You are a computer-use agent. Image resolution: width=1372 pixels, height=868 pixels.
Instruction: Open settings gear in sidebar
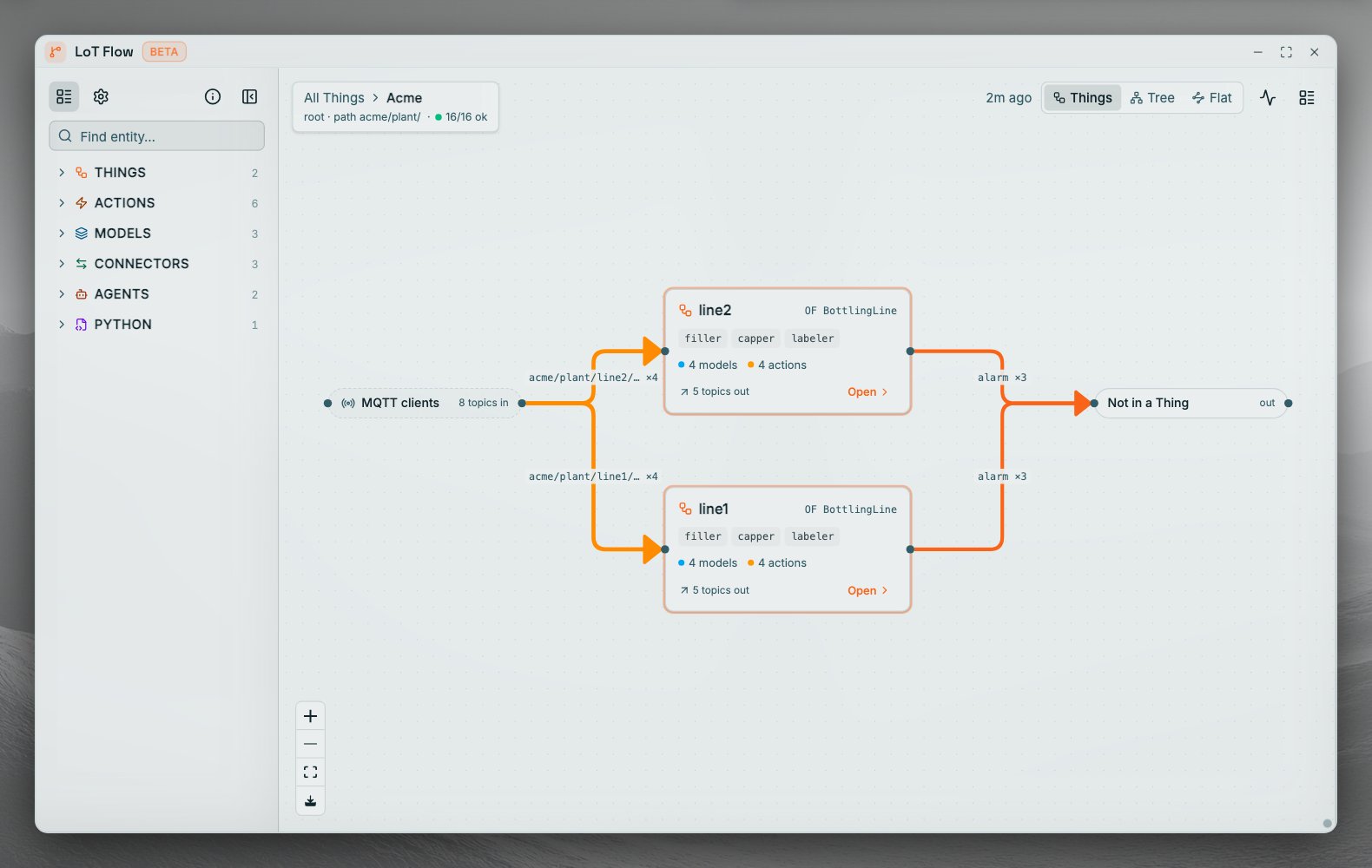[101, 96]
